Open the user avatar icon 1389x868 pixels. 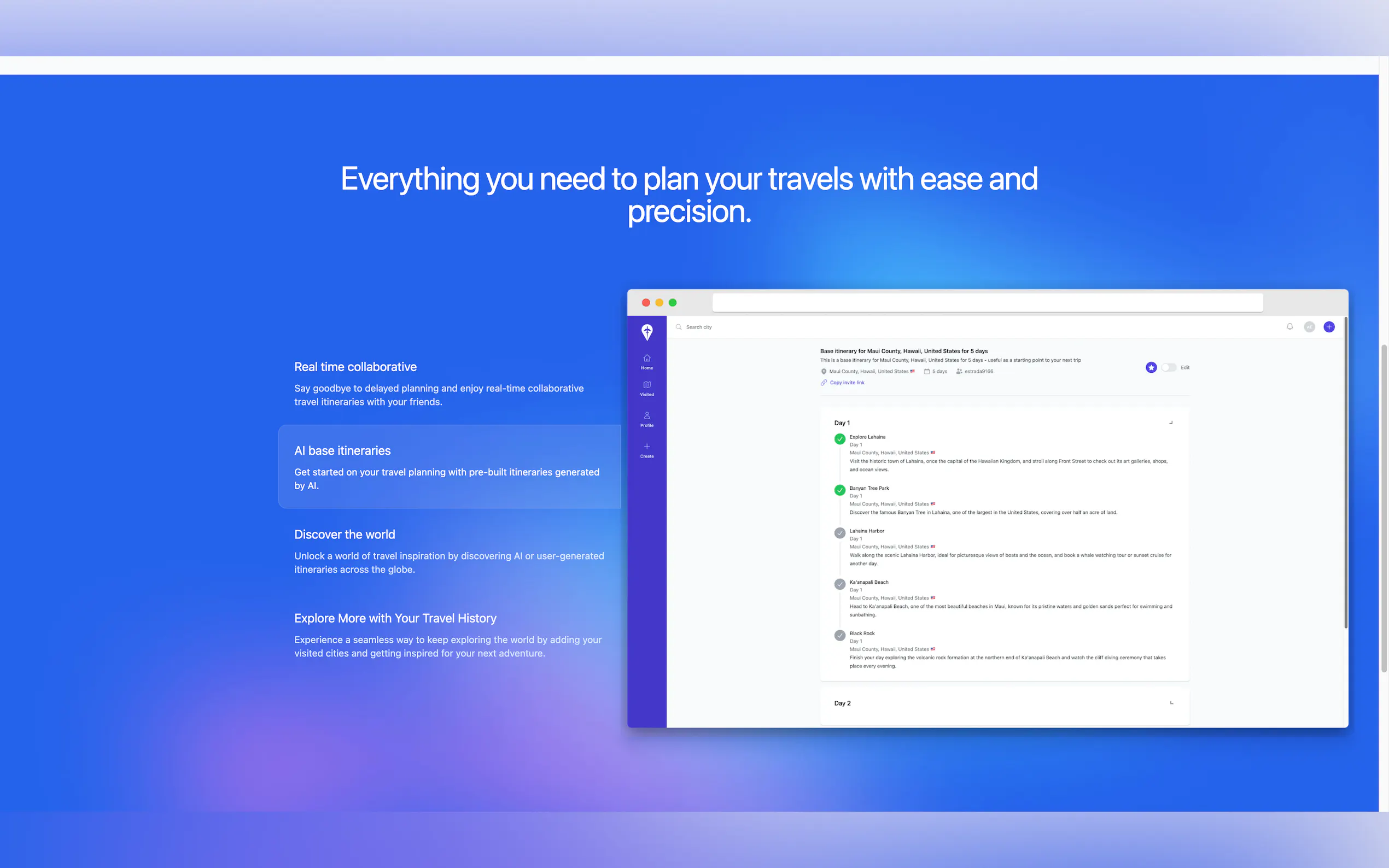(1309, 327)
